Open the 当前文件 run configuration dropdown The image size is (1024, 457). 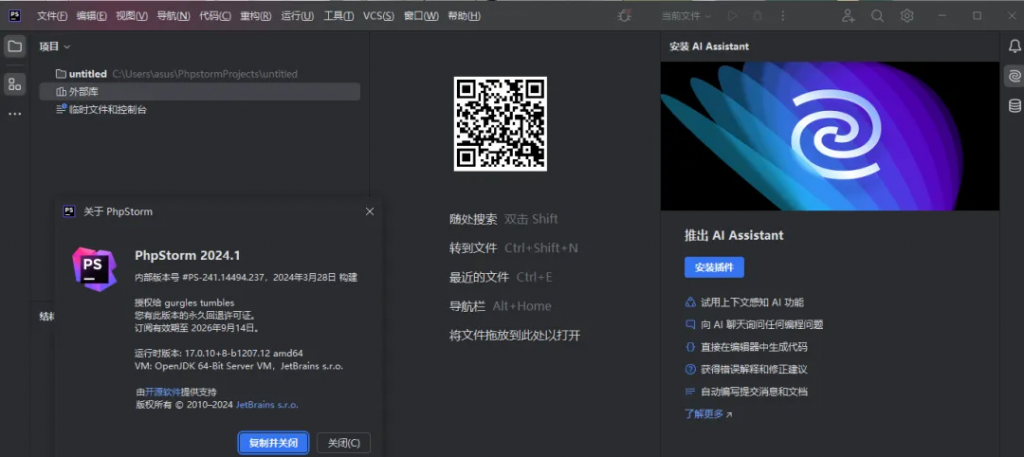pos(686,16)
